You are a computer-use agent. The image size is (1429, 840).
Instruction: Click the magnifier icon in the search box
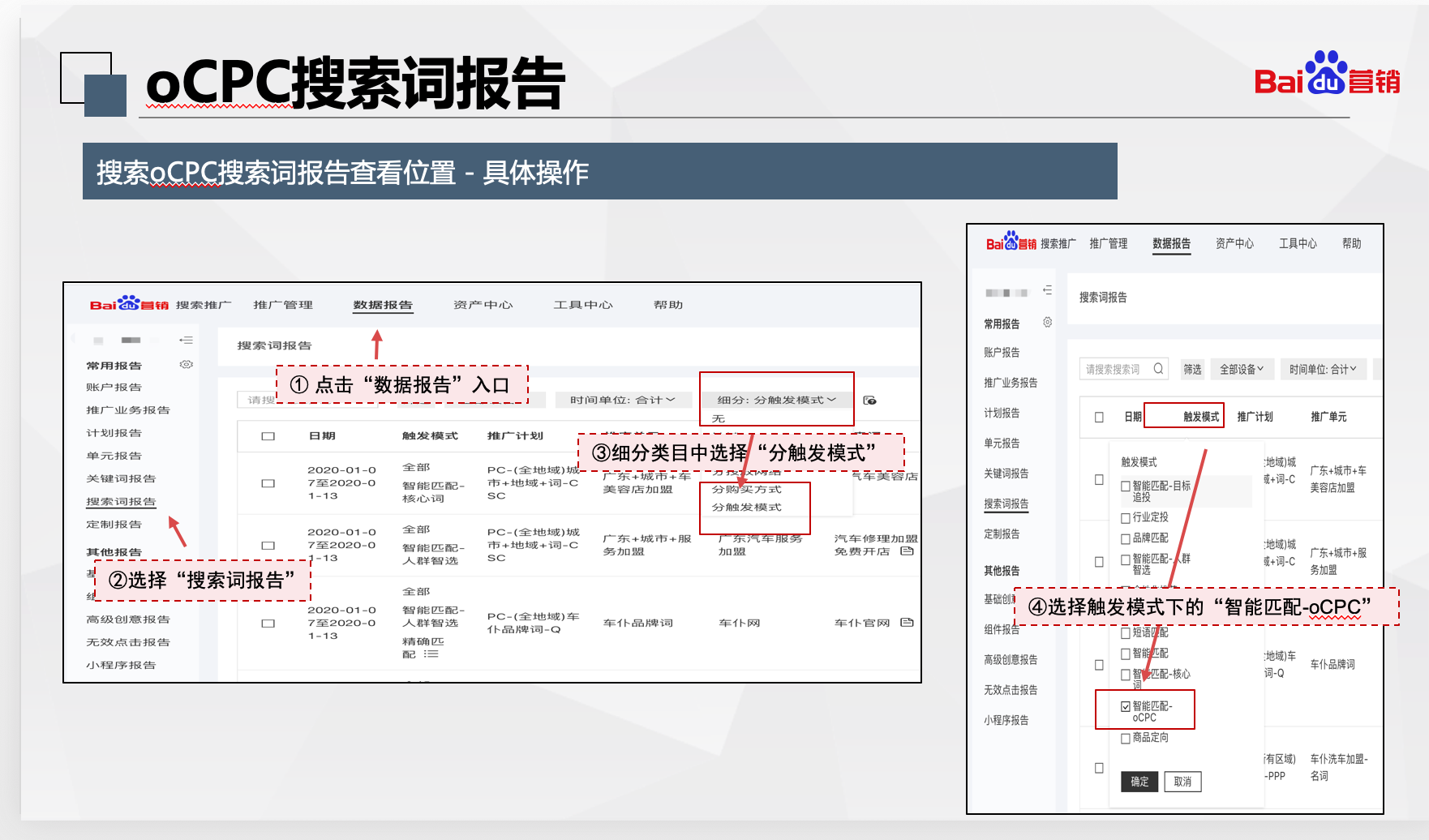click(x=1158, y=369)
